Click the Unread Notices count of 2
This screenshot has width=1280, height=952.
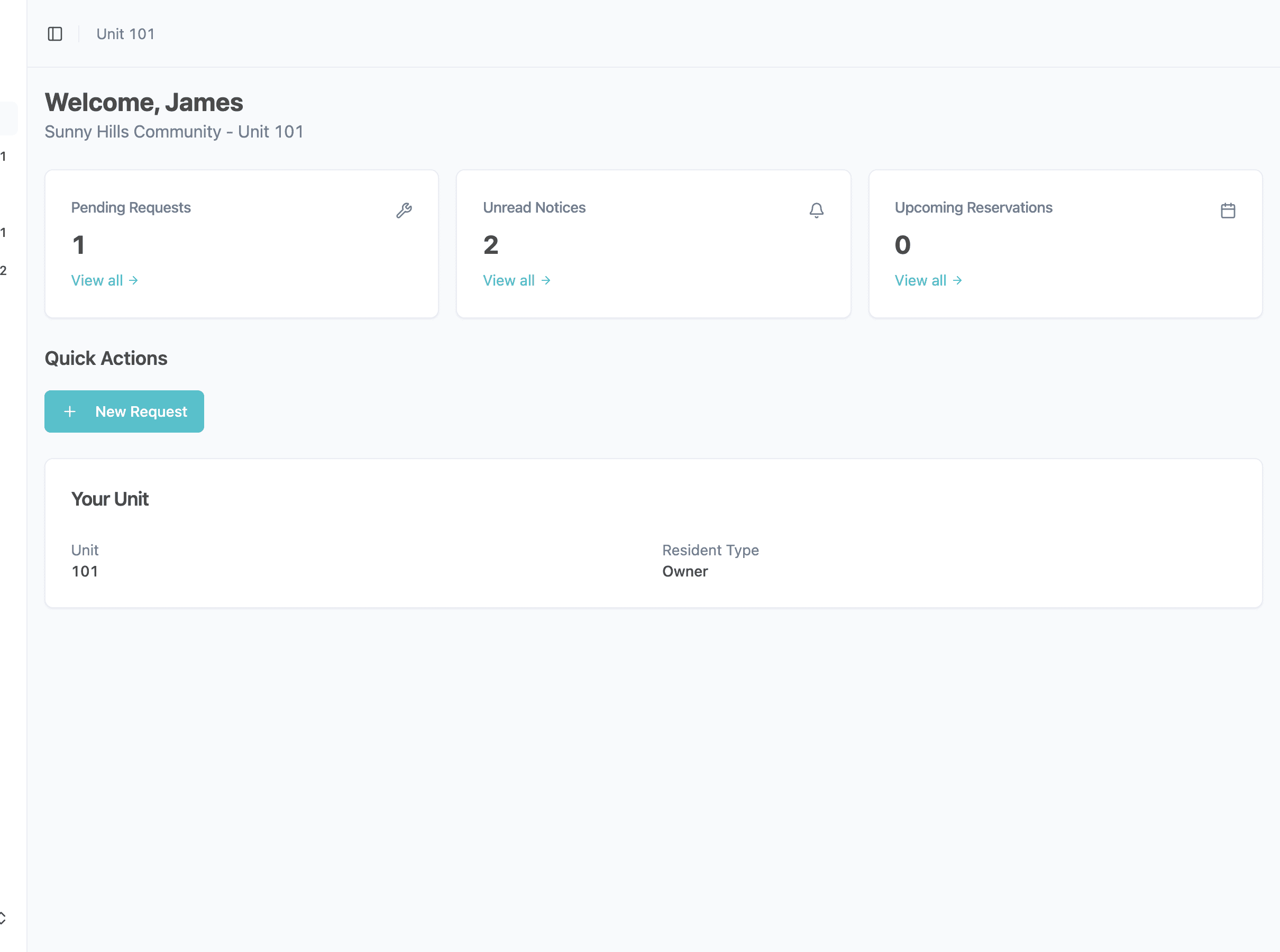(x=490, y=245)
